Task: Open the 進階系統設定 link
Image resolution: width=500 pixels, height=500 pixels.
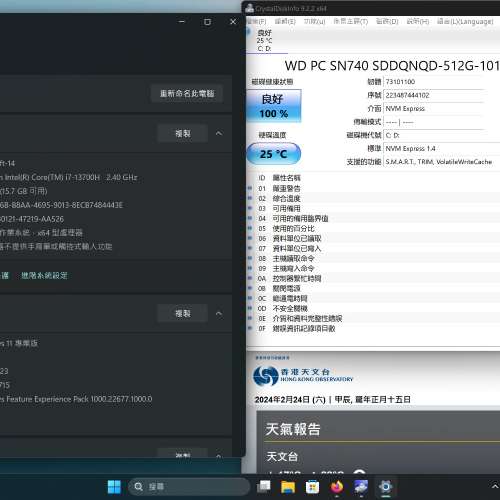Action: coord(44,276)
